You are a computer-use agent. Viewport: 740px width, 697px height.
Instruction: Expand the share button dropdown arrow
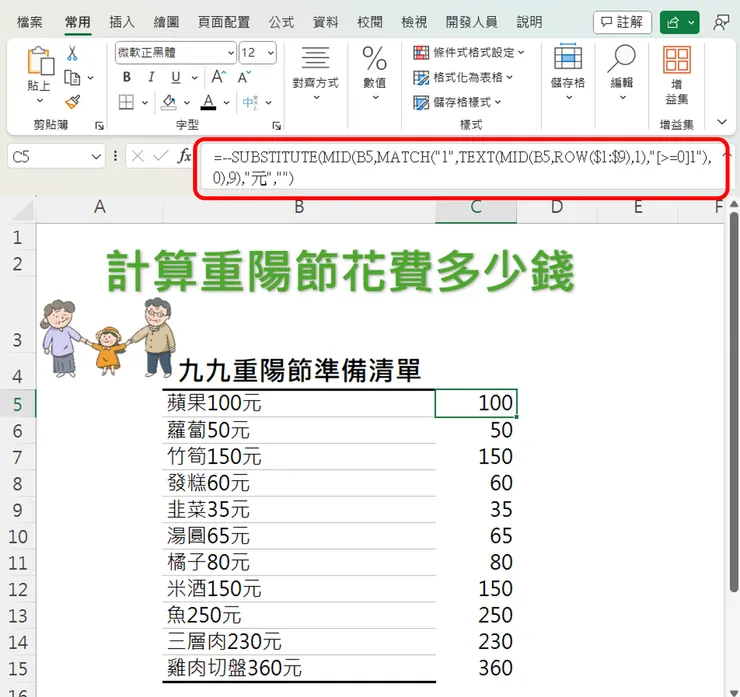[691, 22]
